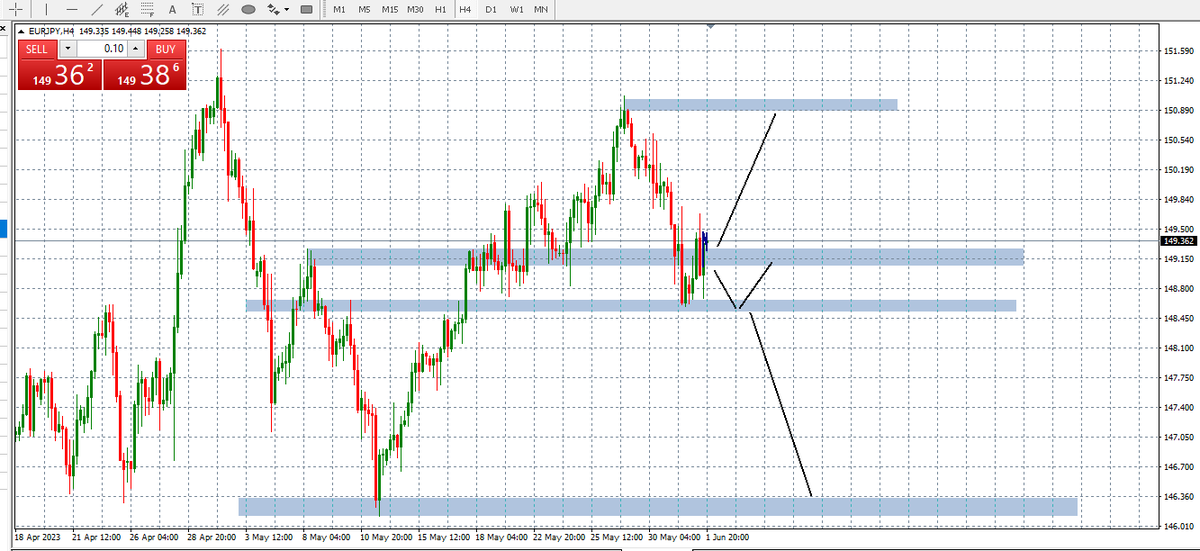Image resolution: width=1200 pixels, height=551 pixels.
Task: Select the Vertical Line drawing tool
Action: click(x=46, y=9)
